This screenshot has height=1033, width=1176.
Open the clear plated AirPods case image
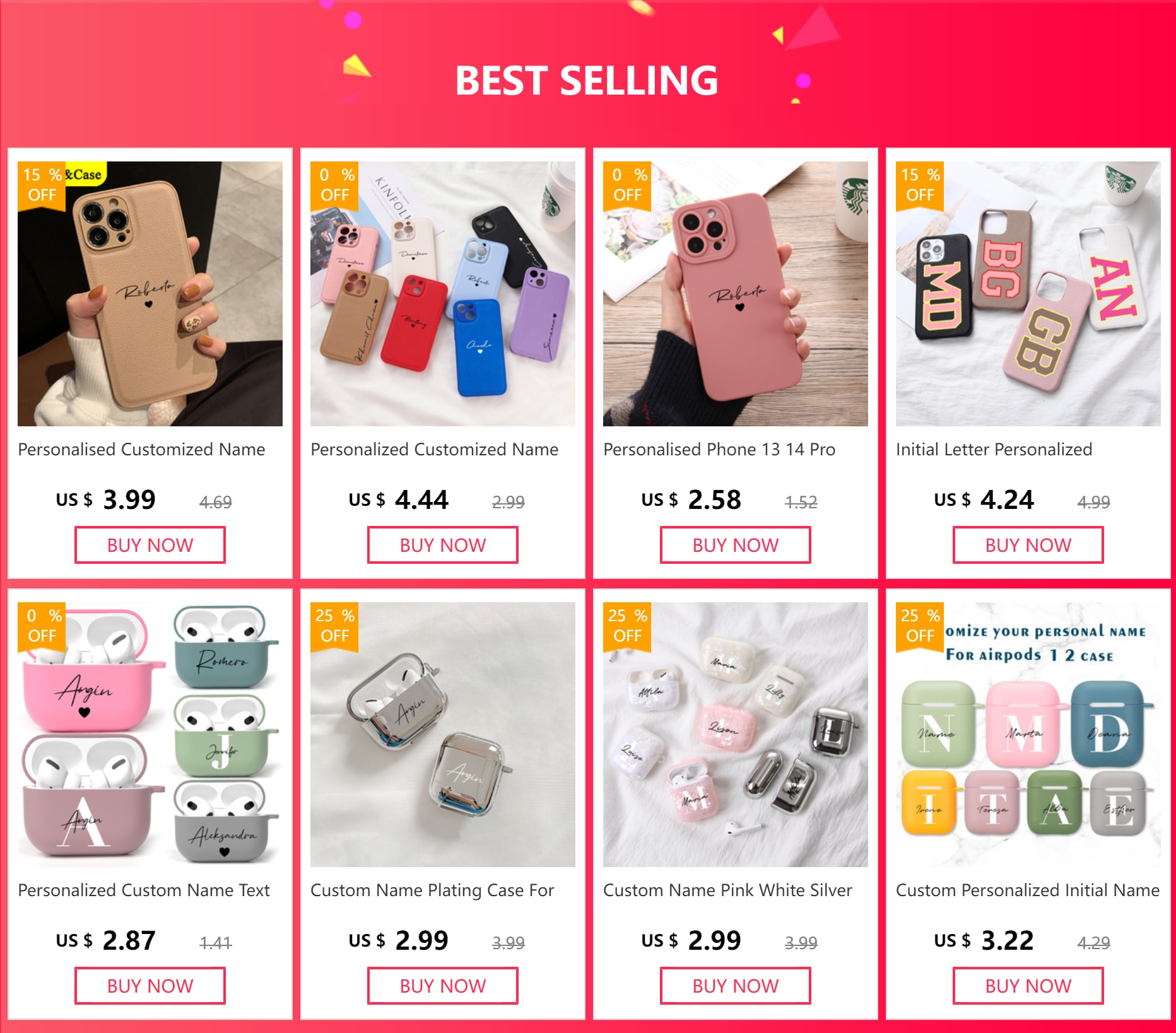[443, 735]
